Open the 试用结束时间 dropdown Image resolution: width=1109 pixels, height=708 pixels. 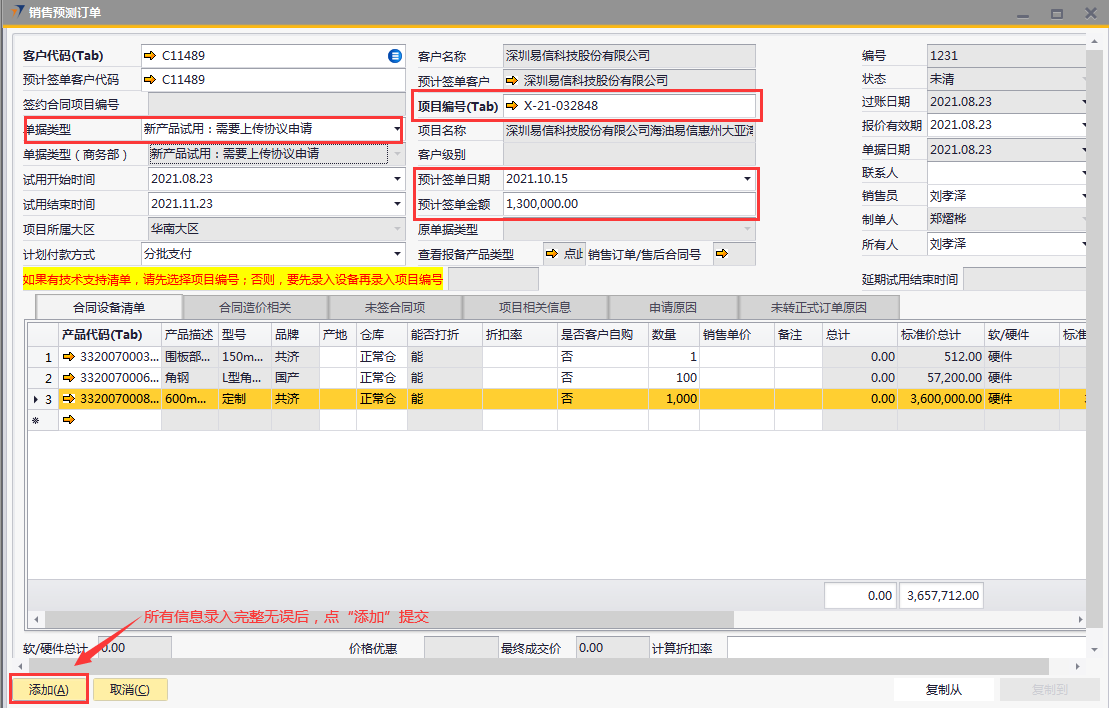(396, 205)
